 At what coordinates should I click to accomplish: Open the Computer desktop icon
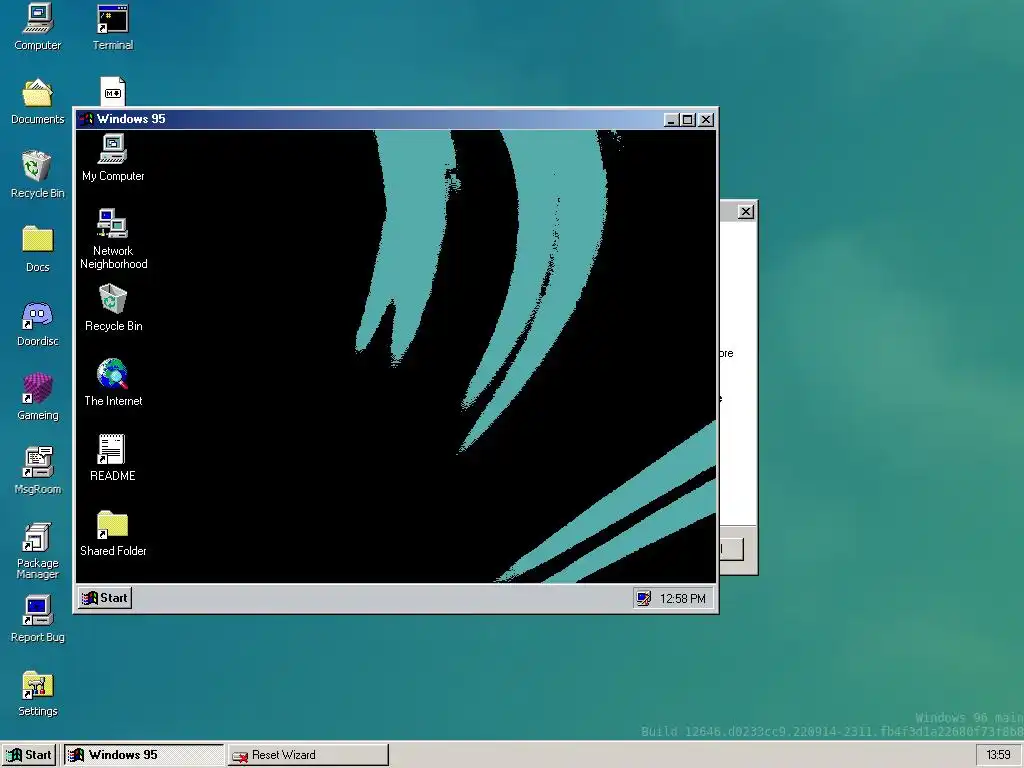point(37,26)
